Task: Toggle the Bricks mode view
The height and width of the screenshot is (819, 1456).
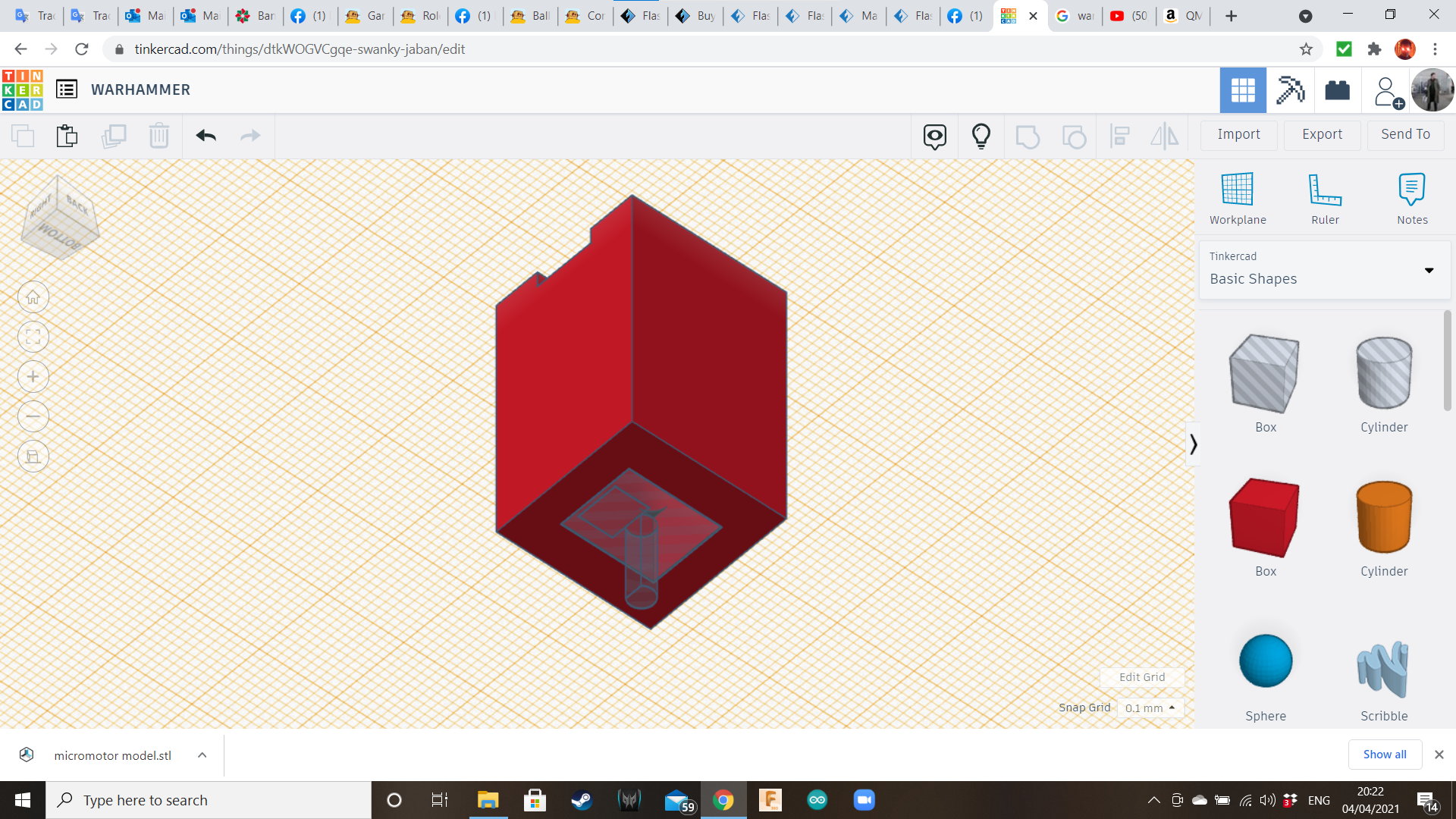Action: pyautogui.click(x=1337, y=90)
